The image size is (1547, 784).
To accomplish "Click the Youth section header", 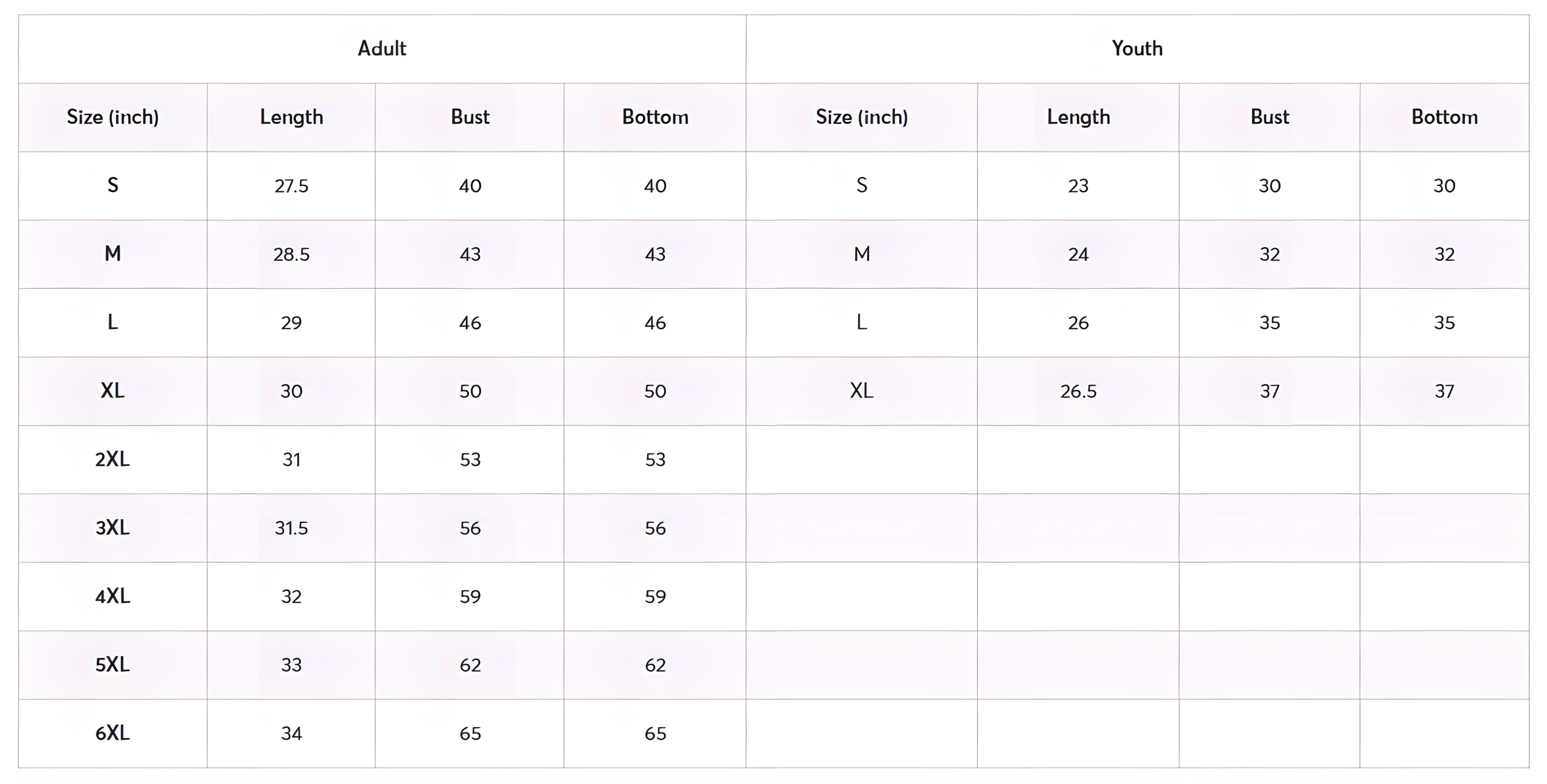I will [1137, 48].
